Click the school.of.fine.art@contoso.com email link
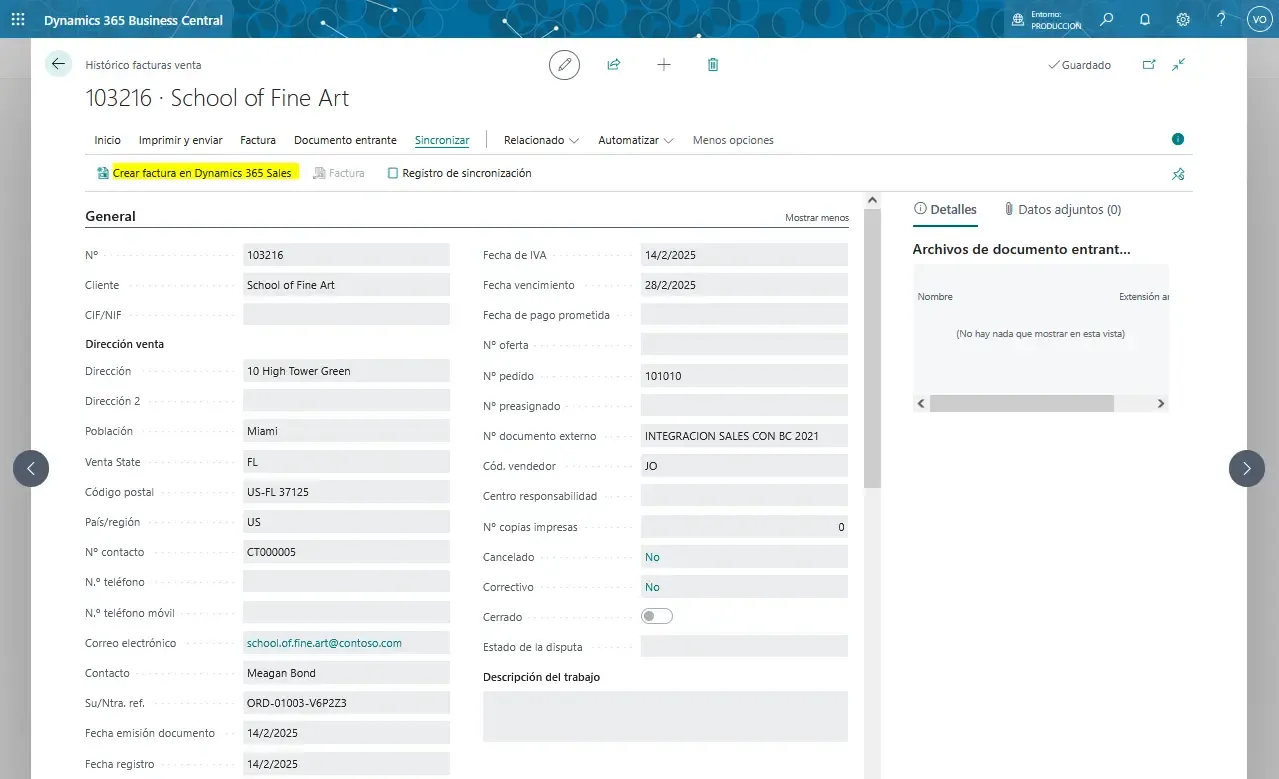Viewport: 1279px width, 779px height. (324, 643)
